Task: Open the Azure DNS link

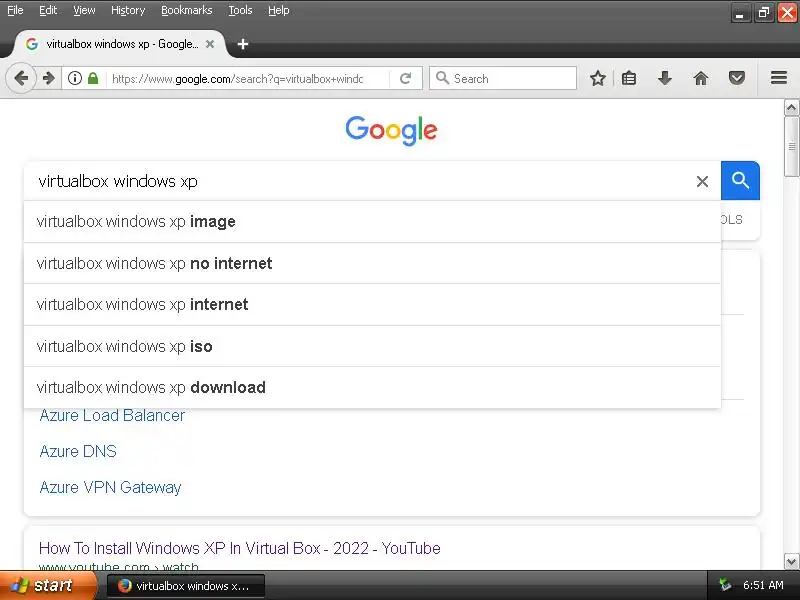Action: coord(78,452)
